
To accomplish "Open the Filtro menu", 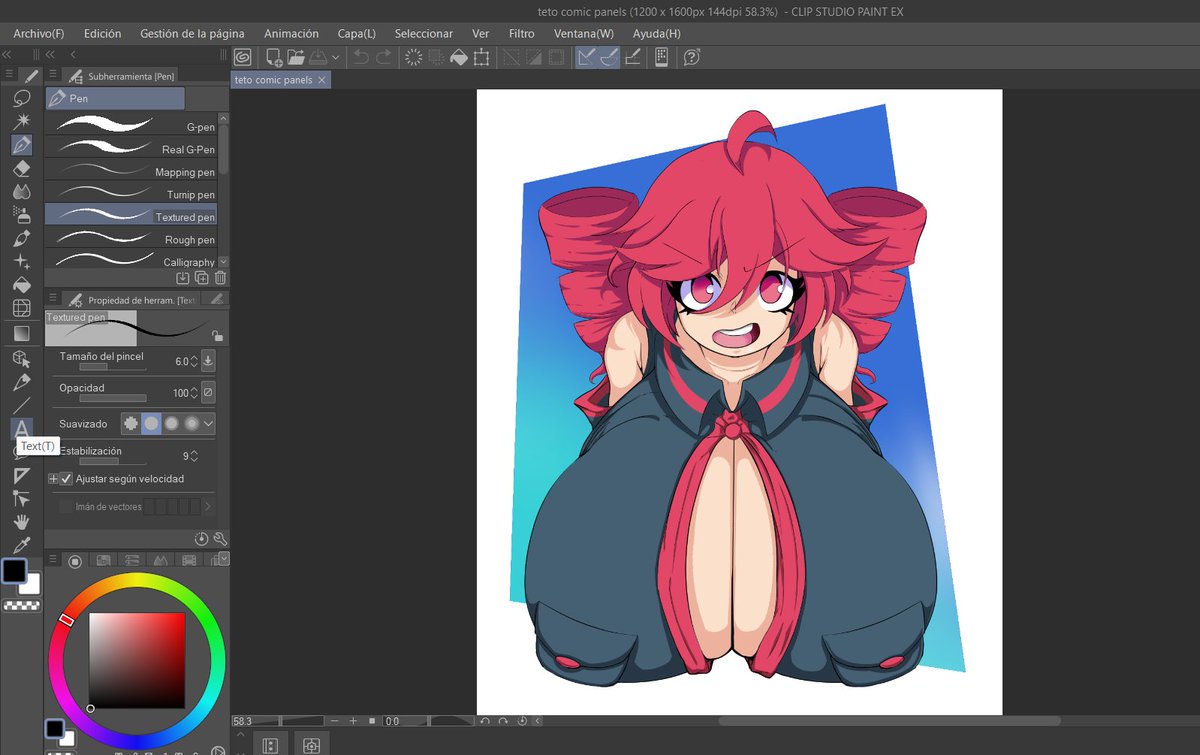I will point(521,33).
